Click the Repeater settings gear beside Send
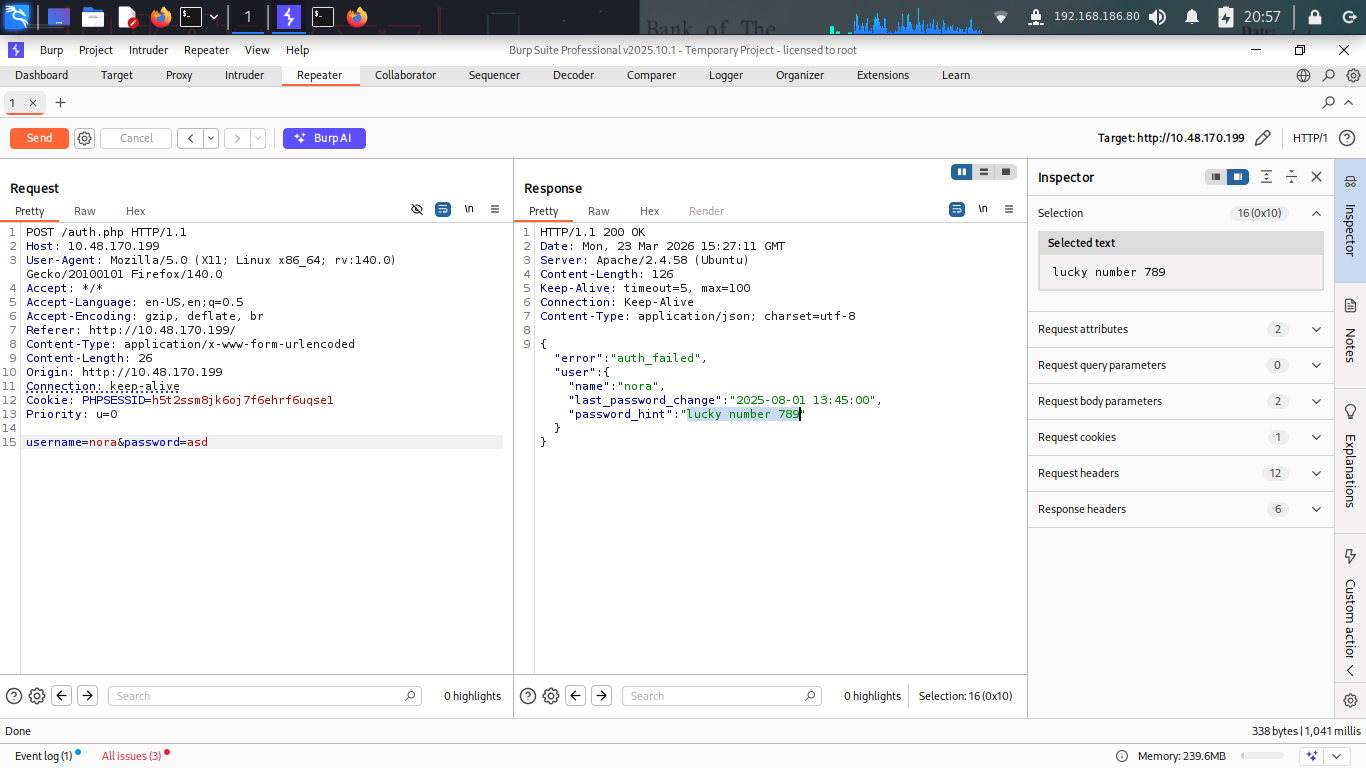1366x768 pixels. pos(85,139)
